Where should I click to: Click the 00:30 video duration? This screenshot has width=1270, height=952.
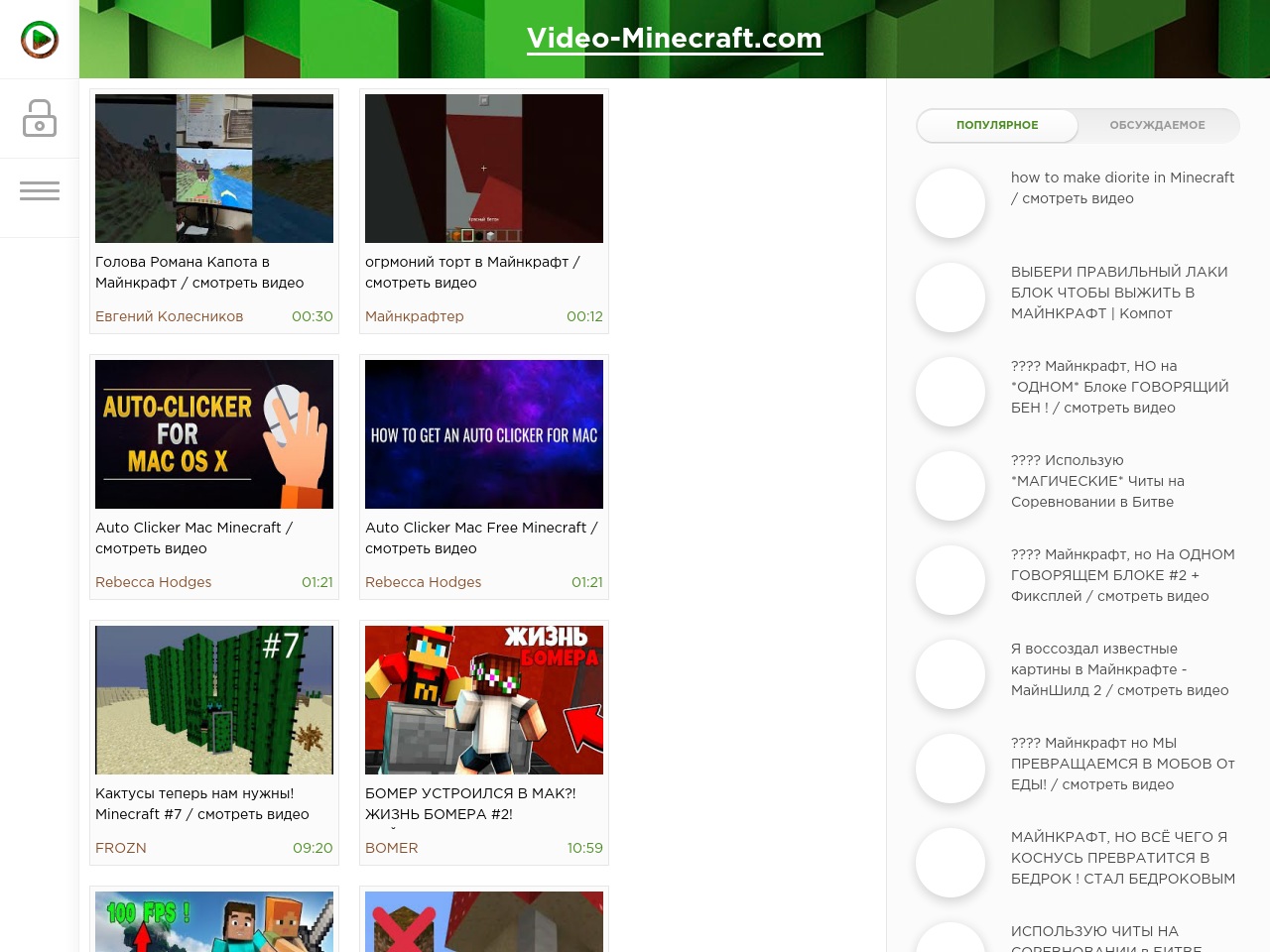tap(313, 316)
